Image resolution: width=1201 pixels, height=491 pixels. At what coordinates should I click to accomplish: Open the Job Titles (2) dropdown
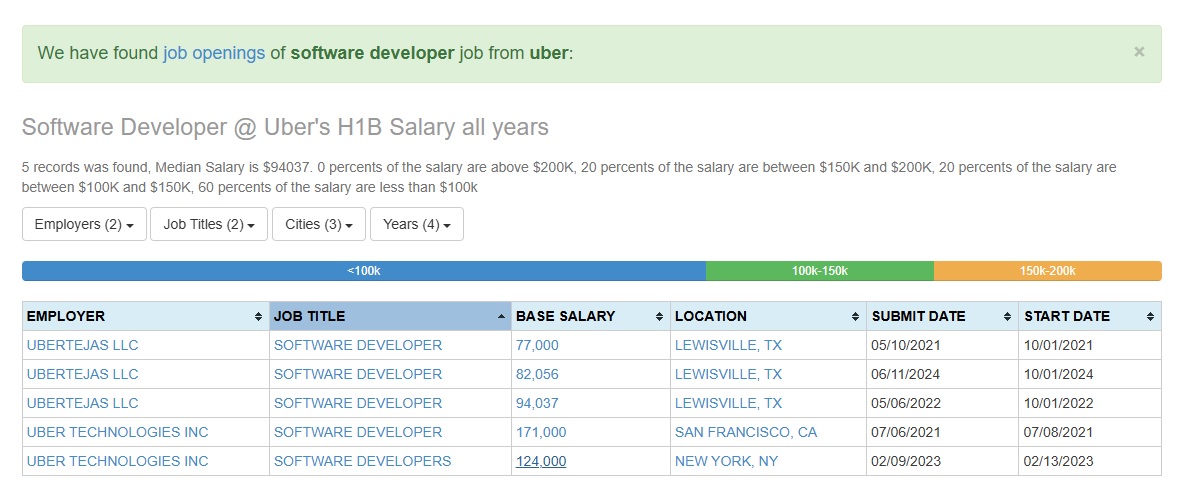coord(209,224)
